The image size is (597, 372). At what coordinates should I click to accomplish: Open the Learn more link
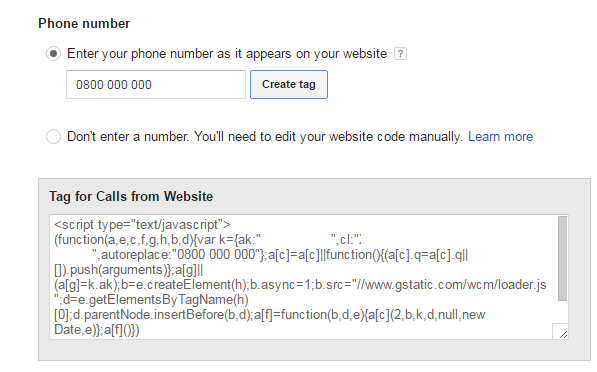500,136
